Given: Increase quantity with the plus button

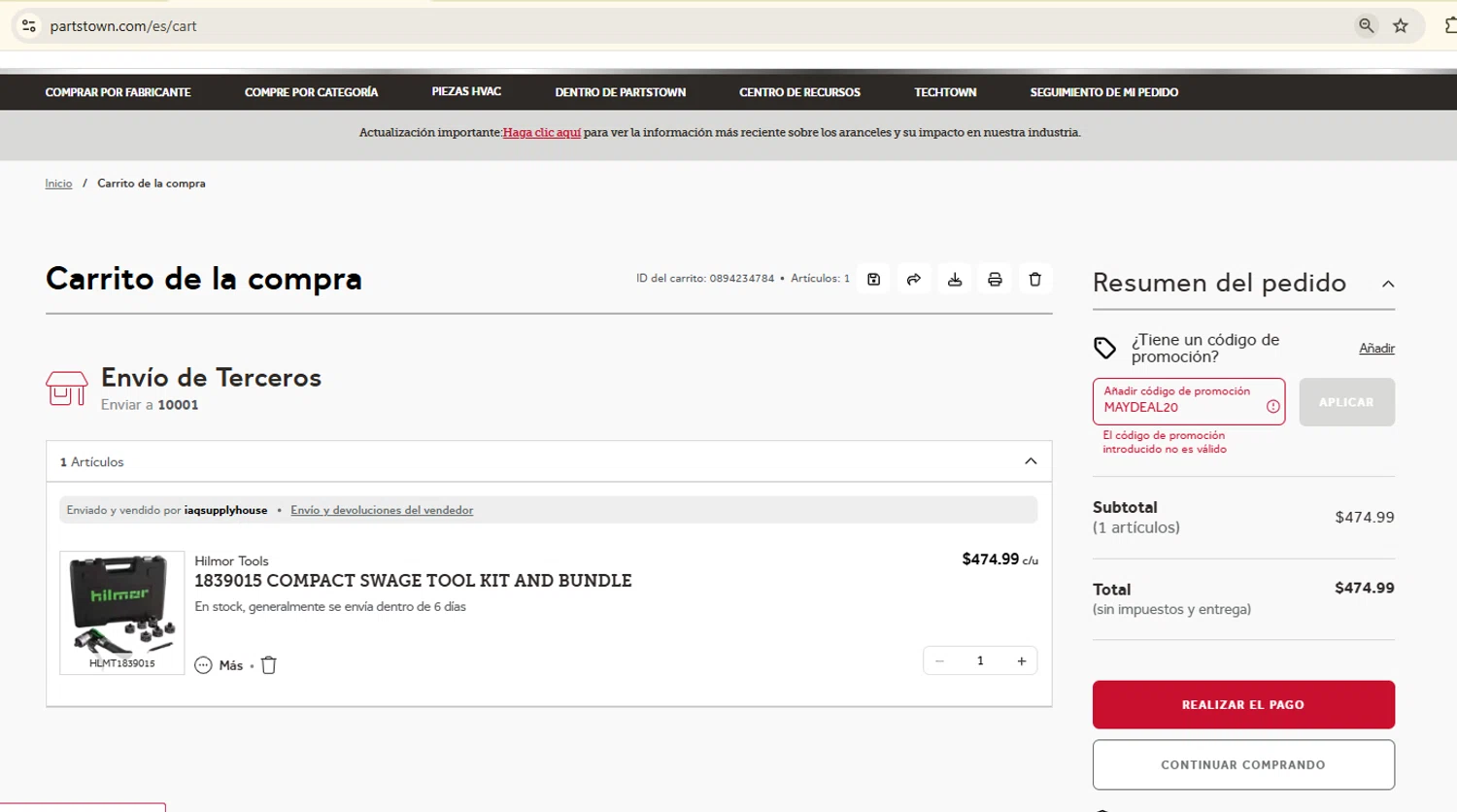Looking at the screenshot, I should 1022,661.
